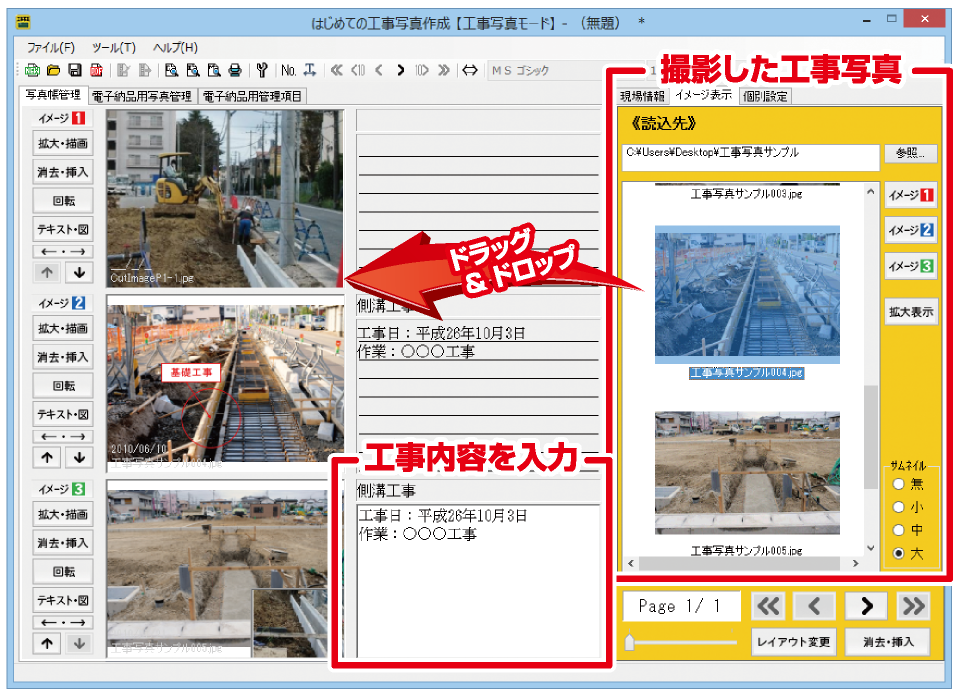Screen dimensions: 962x695
Task: Select the 無 thumbnail size option
Action: (x=898, y=484)
